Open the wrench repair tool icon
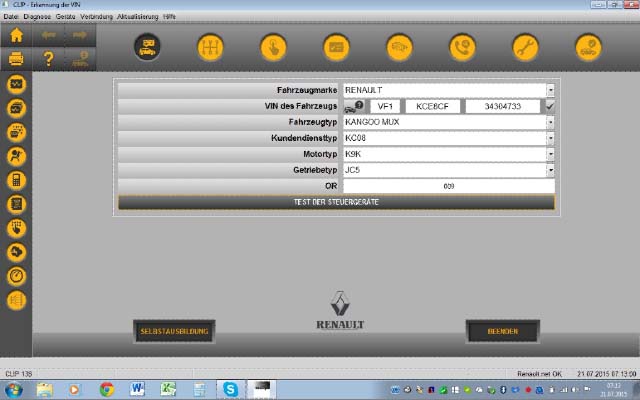 coord(525,47)
